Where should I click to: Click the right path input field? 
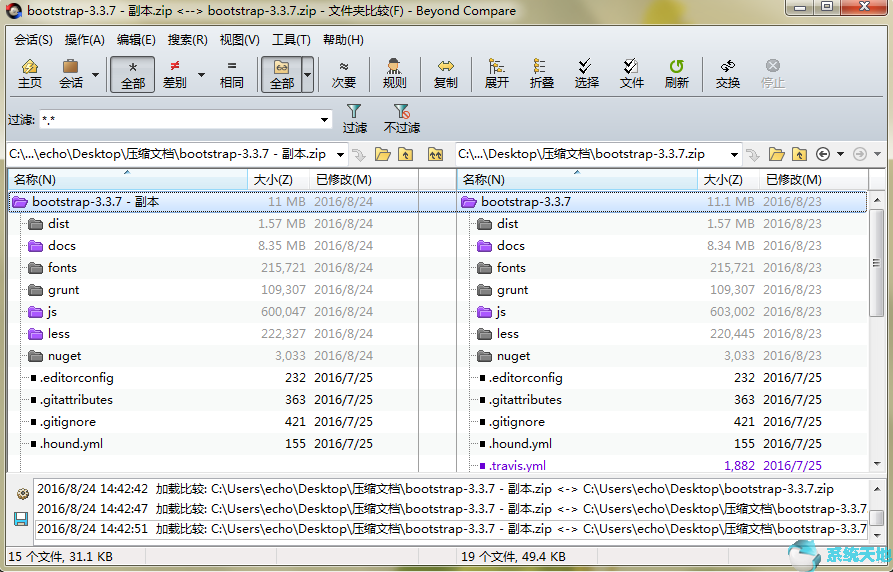[592, 154]
